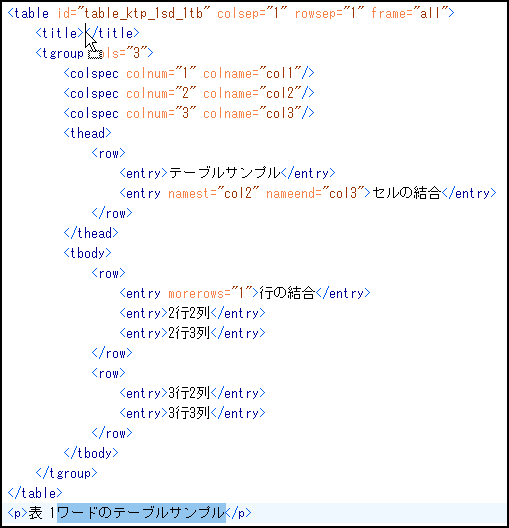Image resolution: width=509 pixels, height=528 pixels.
Task: Click the closing thead tag
Action: pos(91,233)
